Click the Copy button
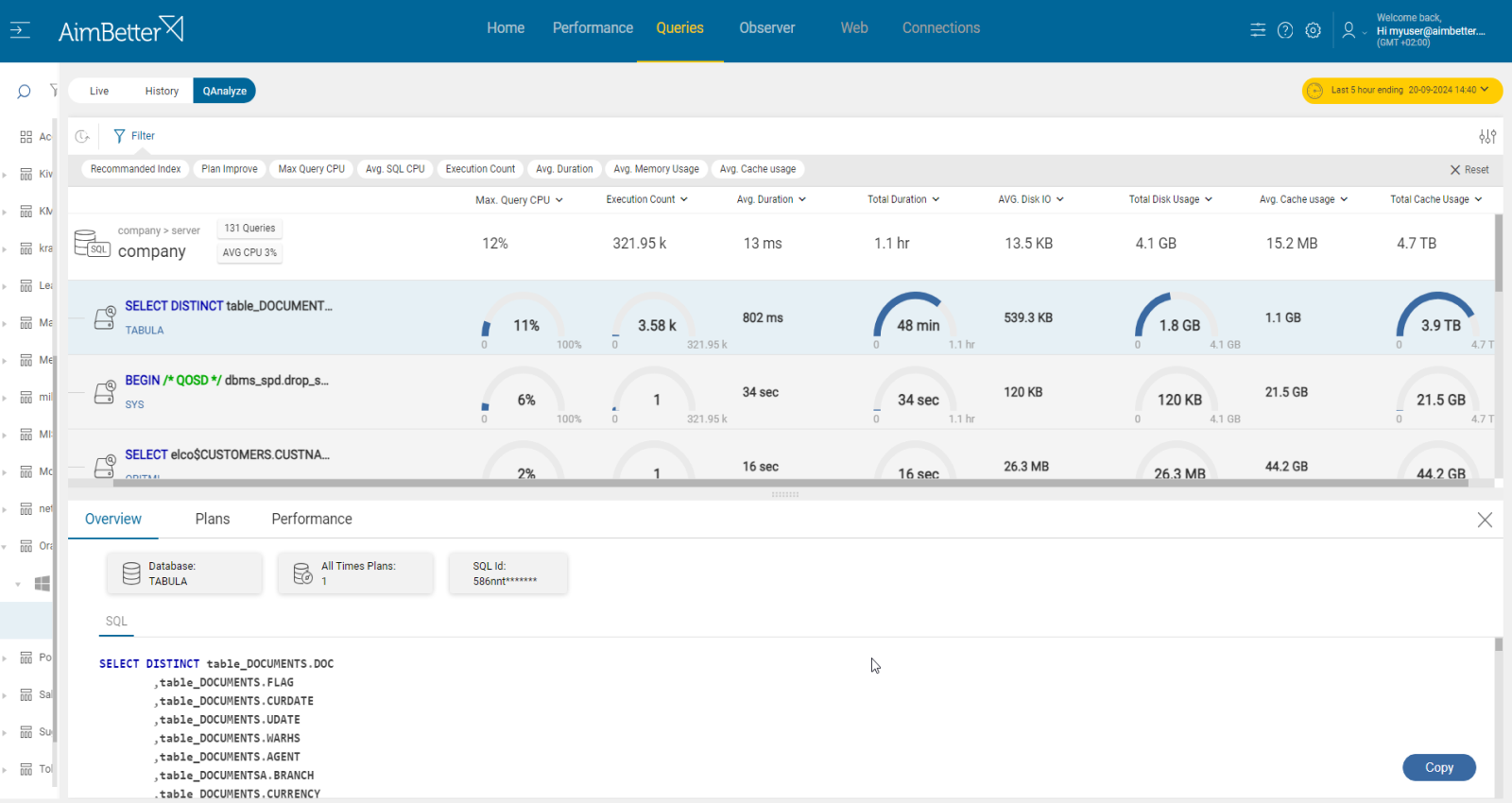The image size is (1512, 803). click(x=1438, y=768)
